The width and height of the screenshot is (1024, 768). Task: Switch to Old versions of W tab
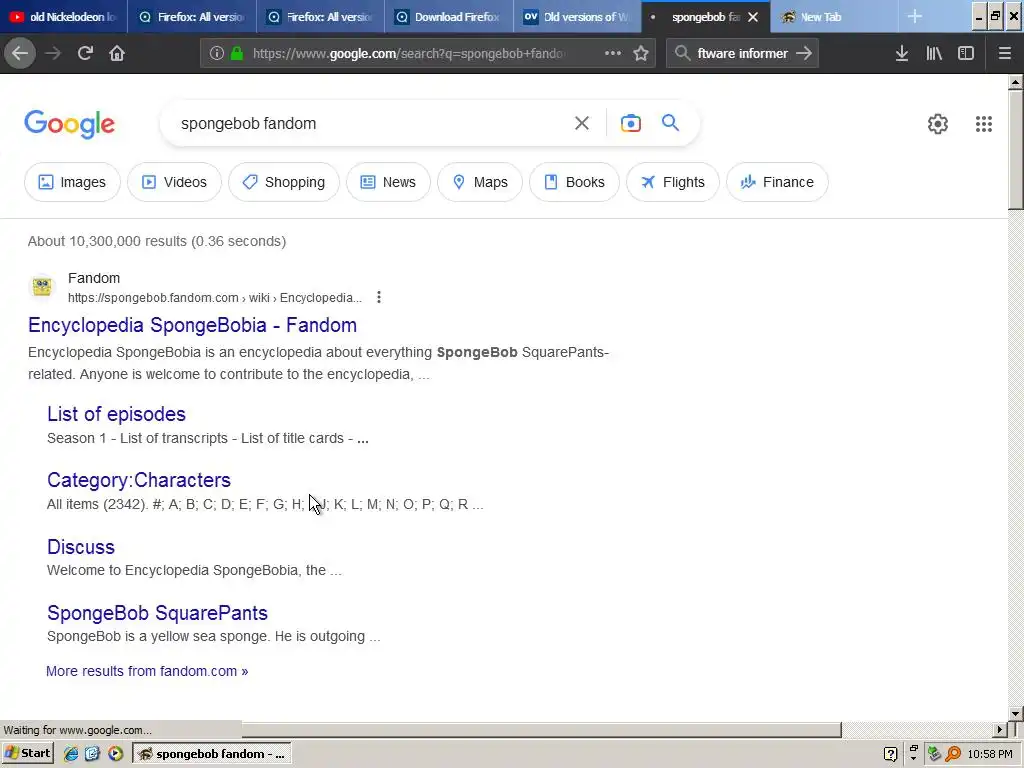[x=577, y=16]
